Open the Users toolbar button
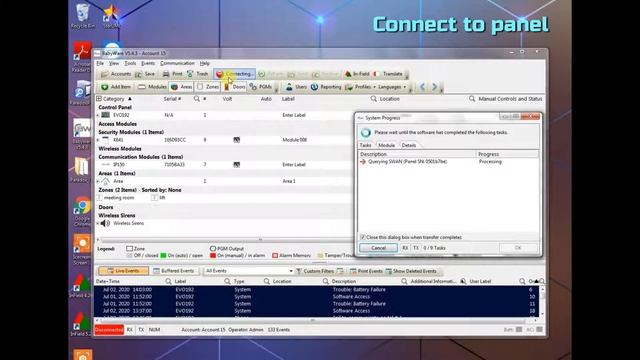 coord(296,87)
